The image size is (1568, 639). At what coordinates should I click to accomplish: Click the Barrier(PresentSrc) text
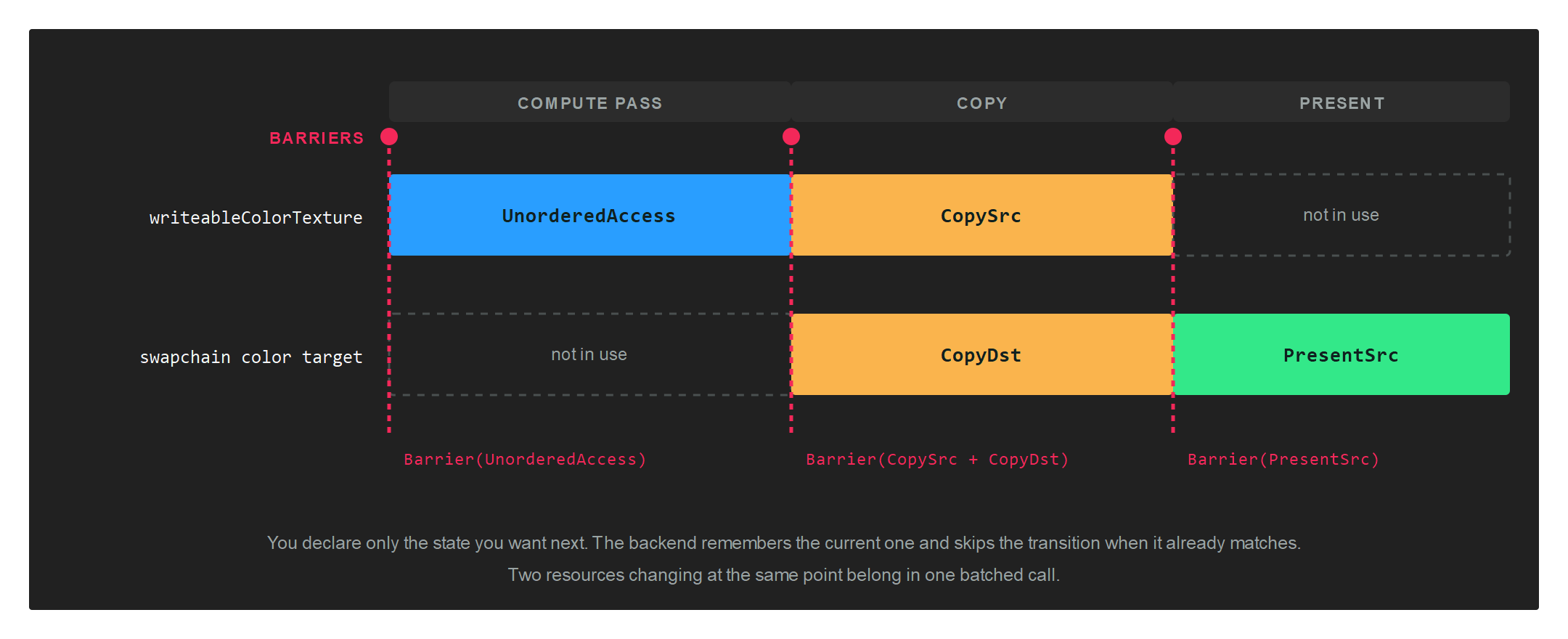(x=1283, y=459)
